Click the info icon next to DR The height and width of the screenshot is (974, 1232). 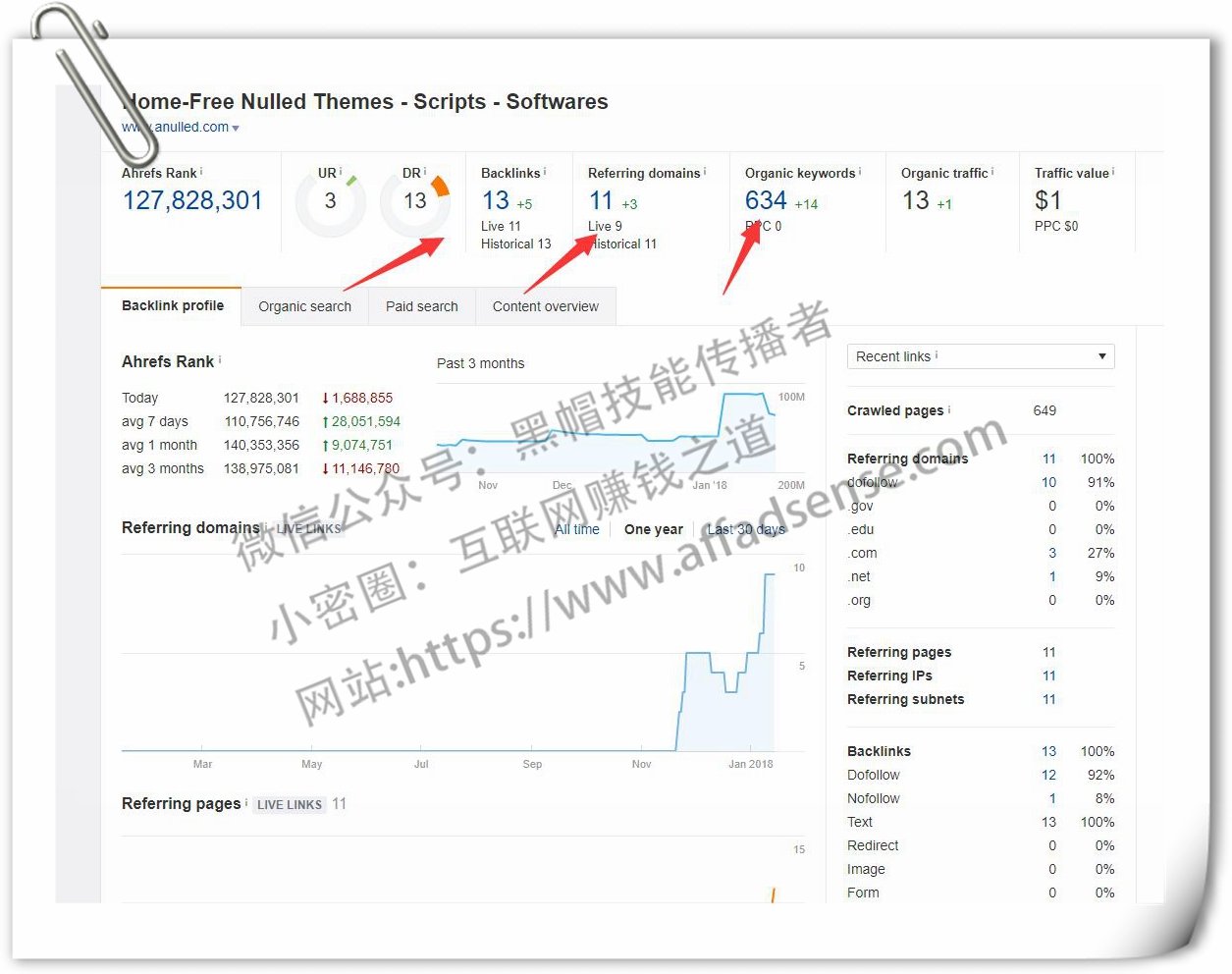425,171
